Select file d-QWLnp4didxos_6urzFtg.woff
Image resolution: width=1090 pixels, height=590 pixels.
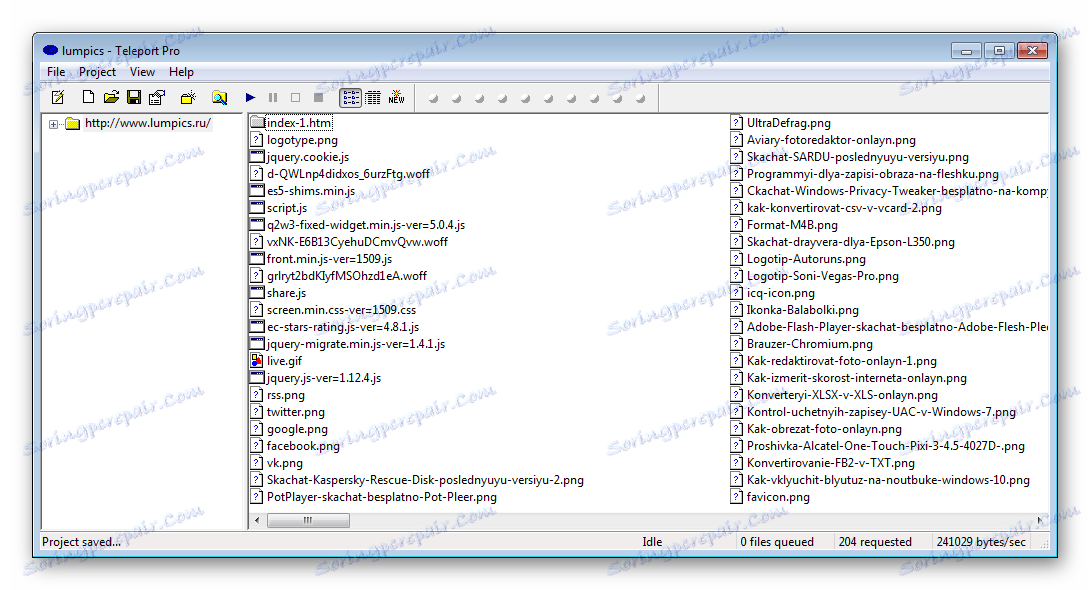pos(348,174)
